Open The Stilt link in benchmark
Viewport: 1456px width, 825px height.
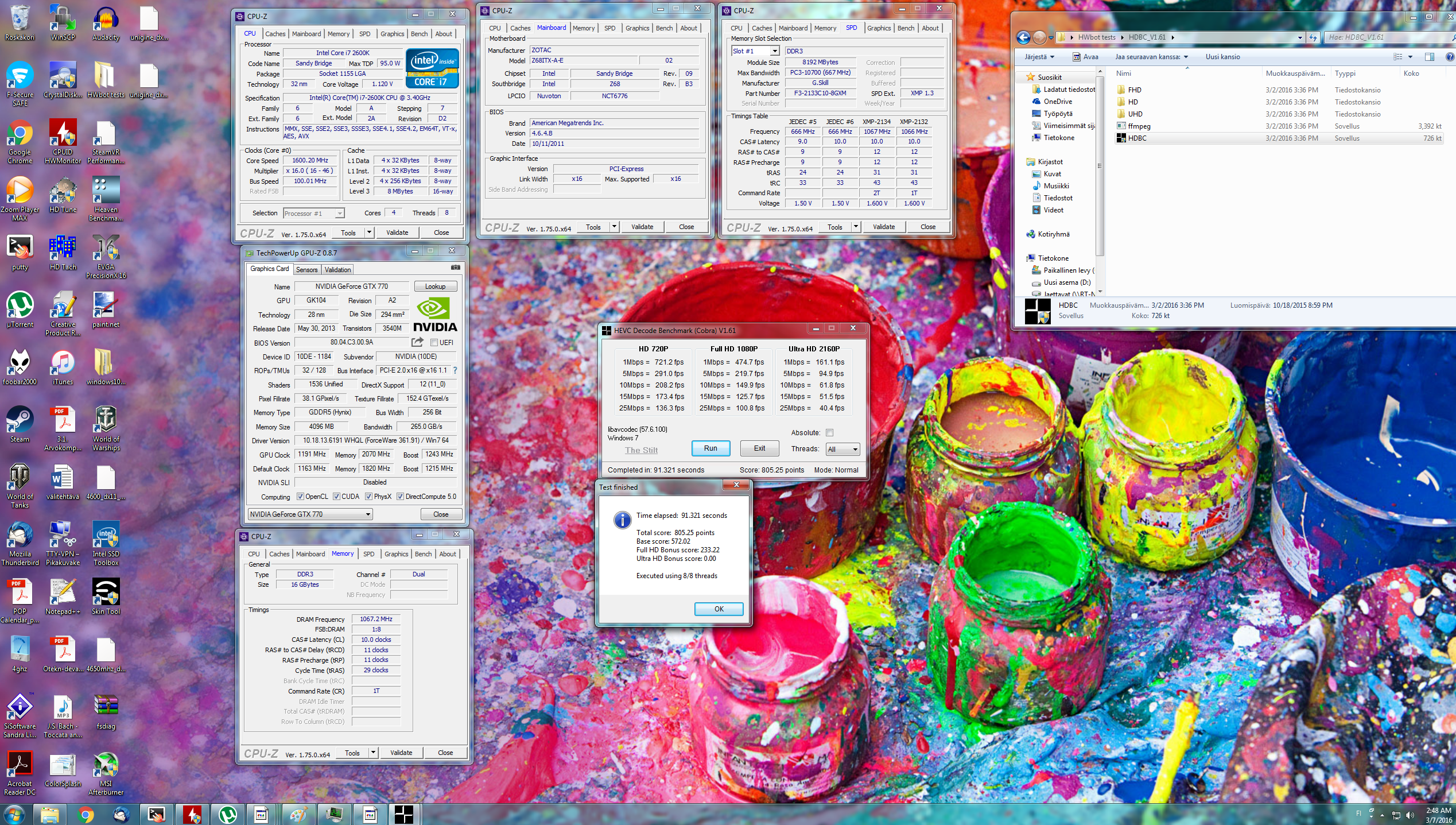click(641, 450)
